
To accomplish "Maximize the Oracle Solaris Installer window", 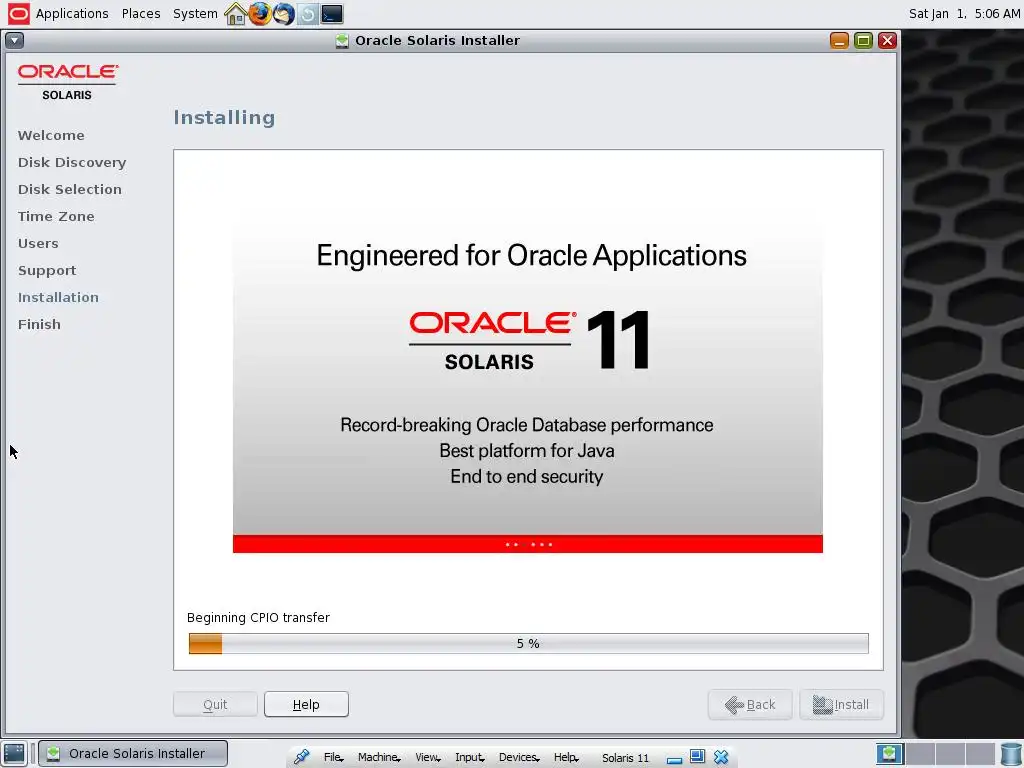I will [x=863, y=40].
